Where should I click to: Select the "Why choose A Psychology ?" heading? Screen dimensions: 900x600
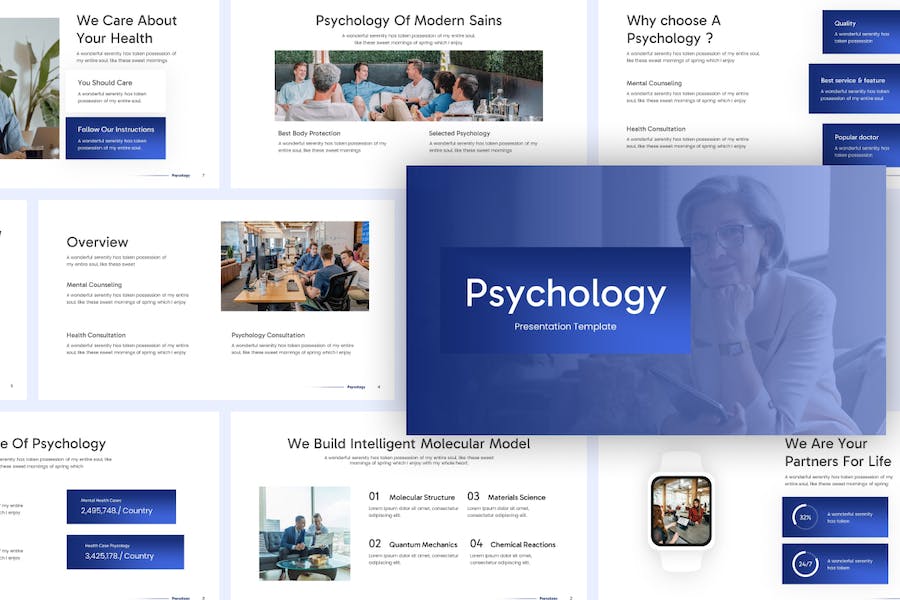[674, 29]
